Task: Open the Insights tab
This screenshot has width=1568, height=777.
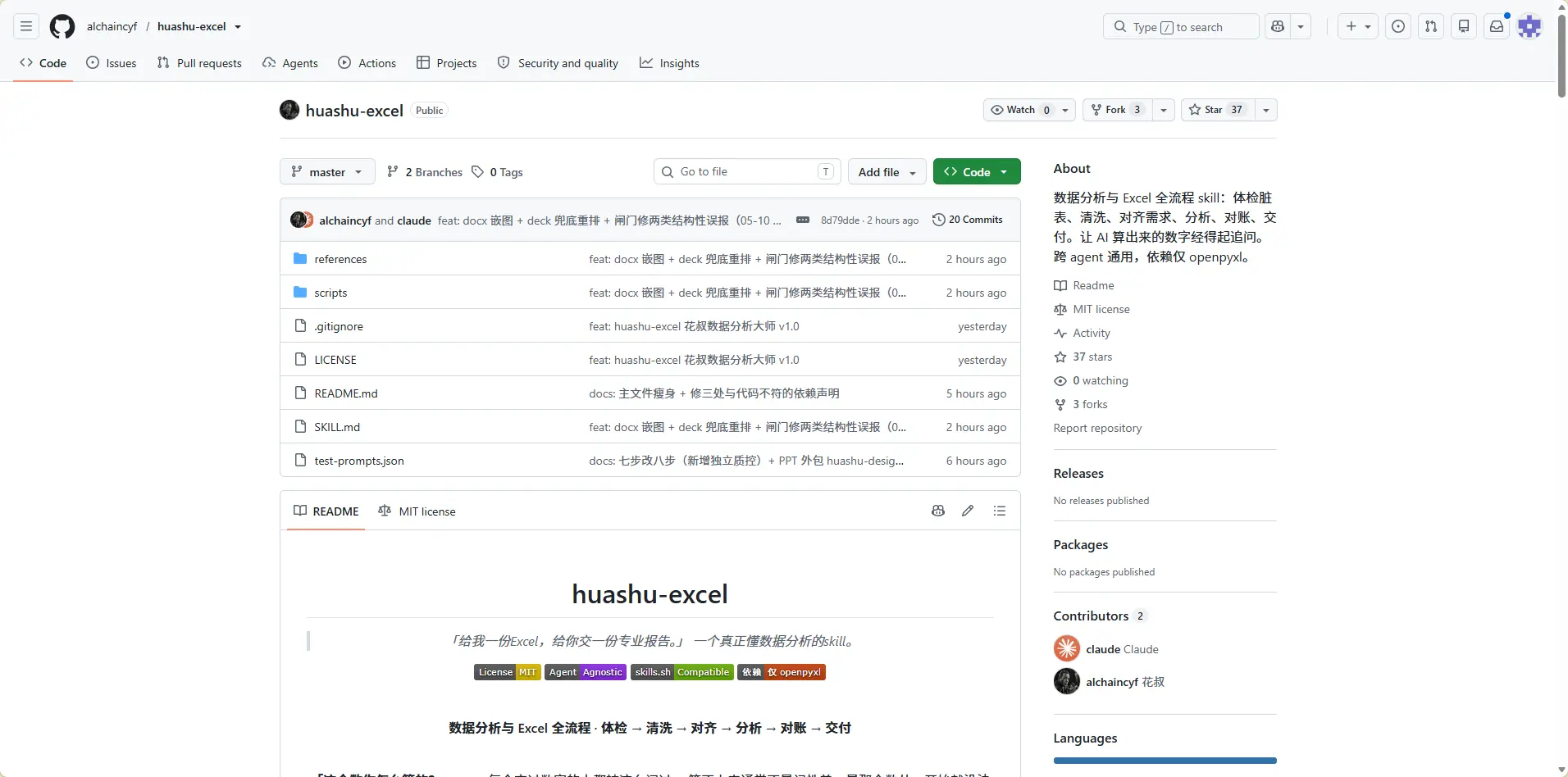Action: (x=670, y=63)
